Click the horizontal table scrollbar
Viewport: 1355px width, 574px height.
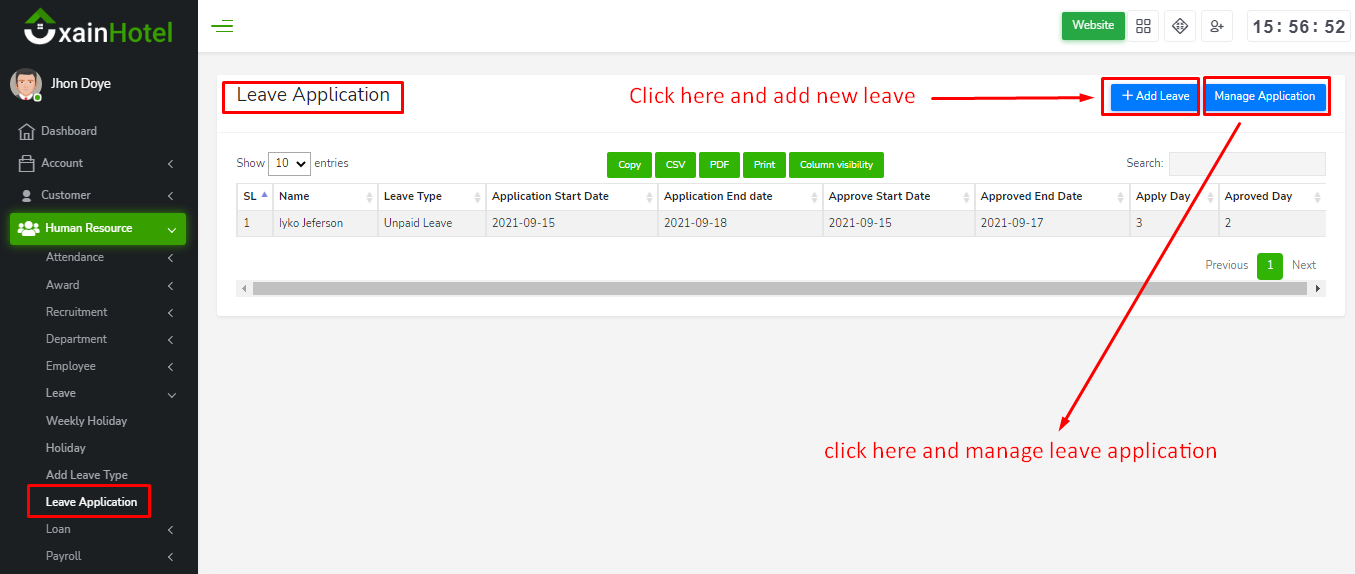(779, 288)
